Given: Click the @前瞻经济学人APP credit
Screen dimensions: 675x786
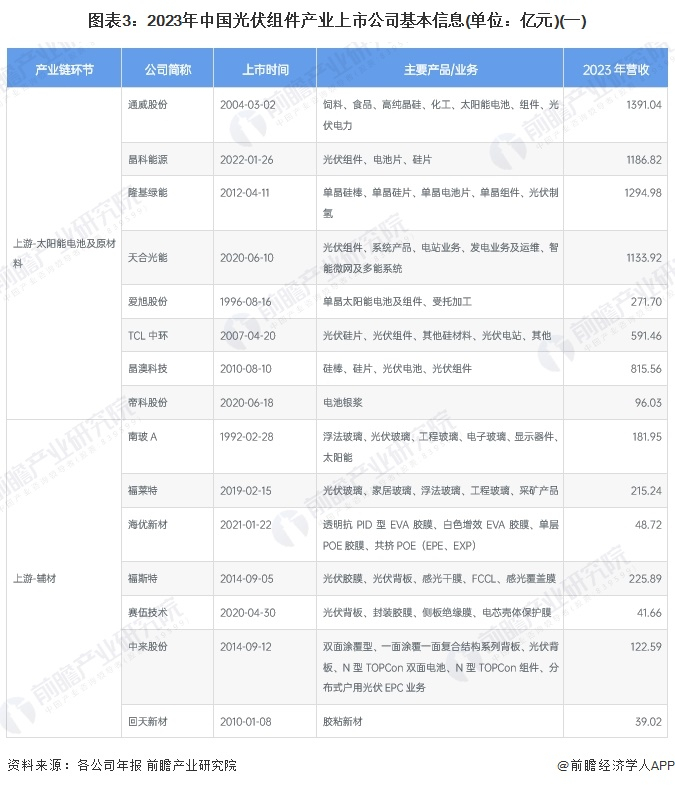Looking at the screenshot, I should 616,765.
